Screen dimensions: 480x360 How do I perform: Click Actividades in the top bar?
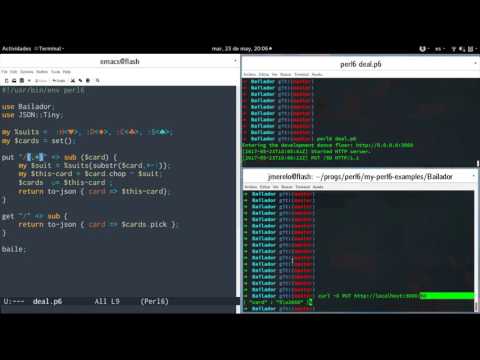16,49
